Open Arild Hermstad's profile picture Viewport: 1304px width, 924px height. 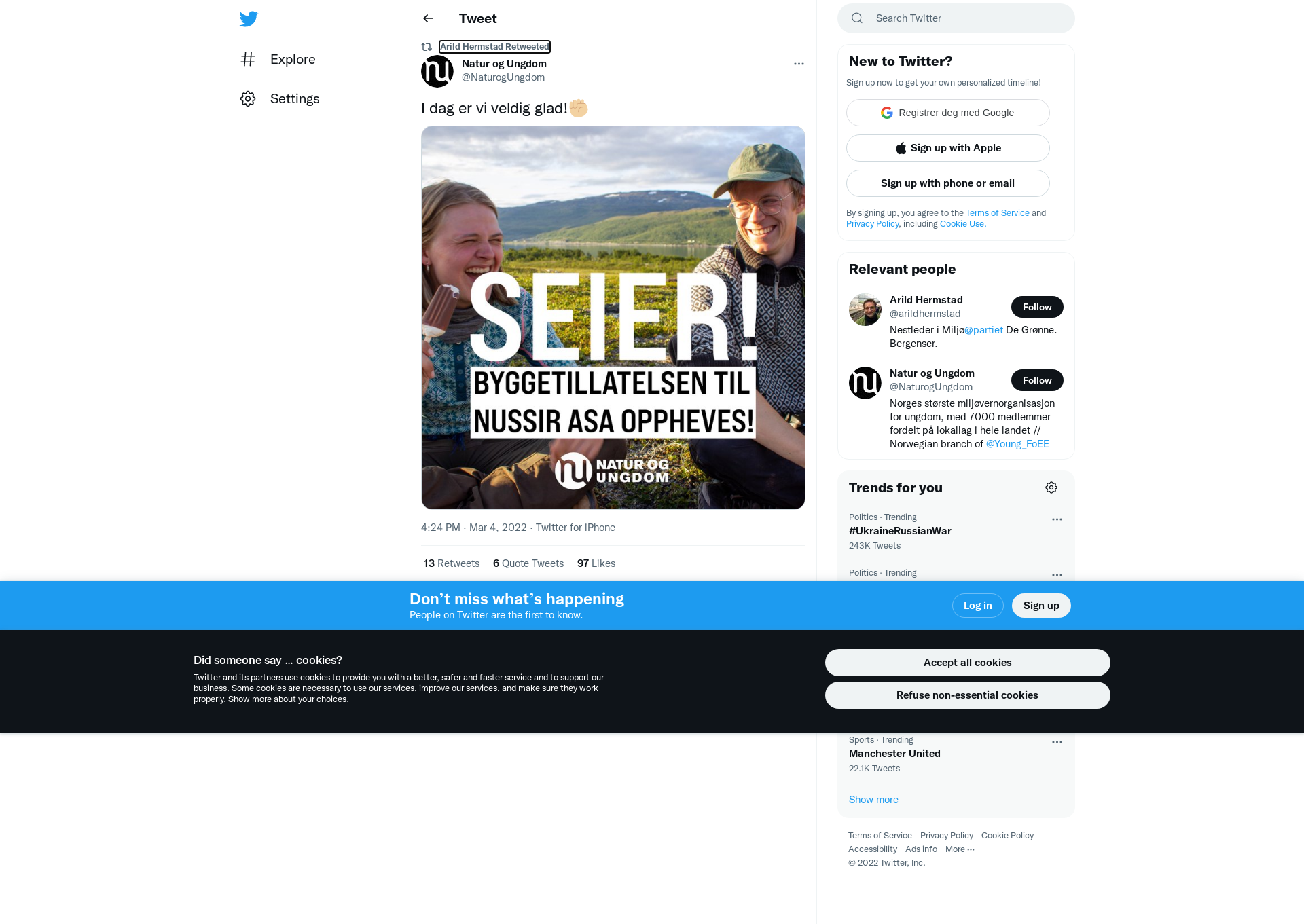[x=865, y=310]
